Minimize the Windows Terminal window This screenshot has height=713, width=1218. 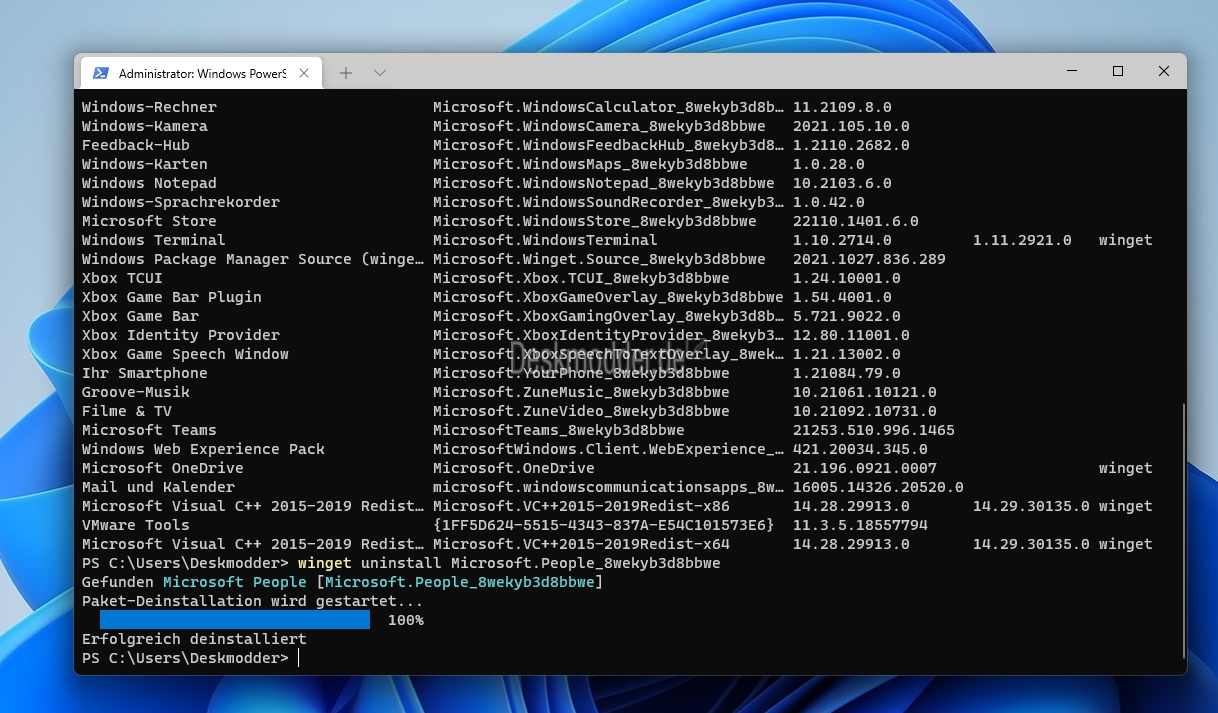coord(1072,71)
